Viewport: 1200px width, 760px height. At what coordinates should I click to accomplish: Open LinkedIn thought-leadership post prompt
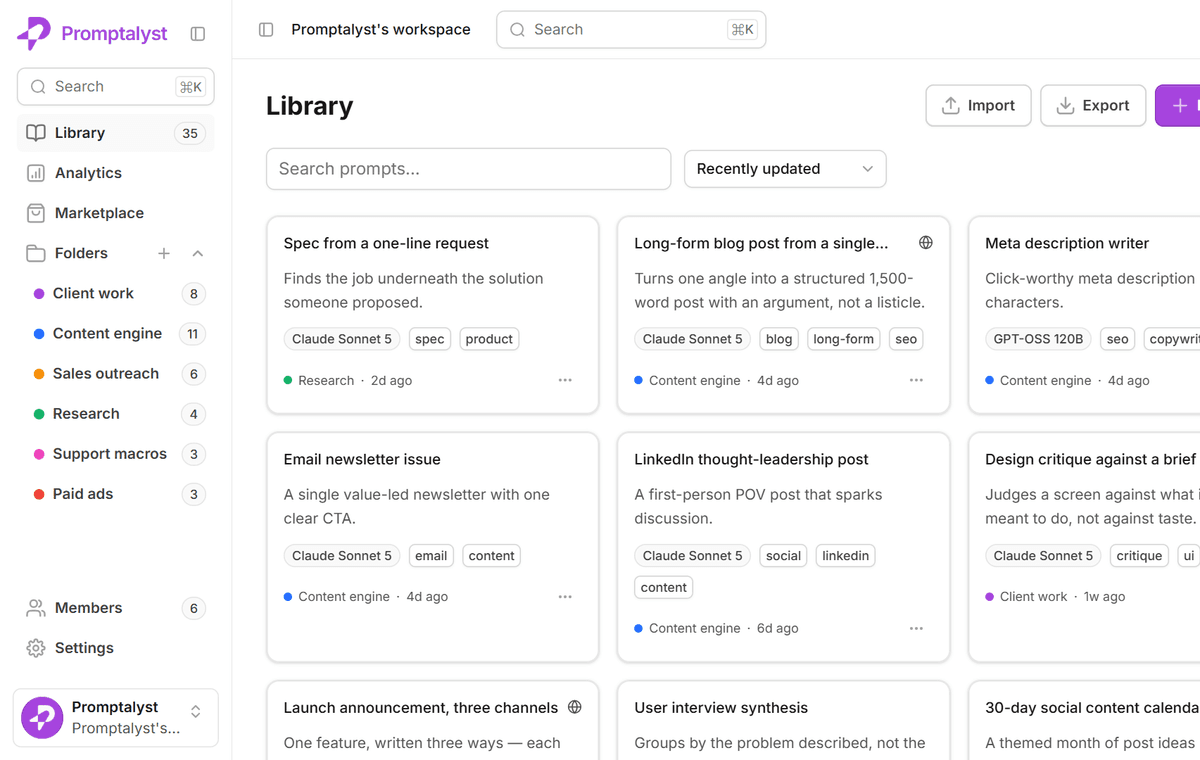click(x=751, y=459)
